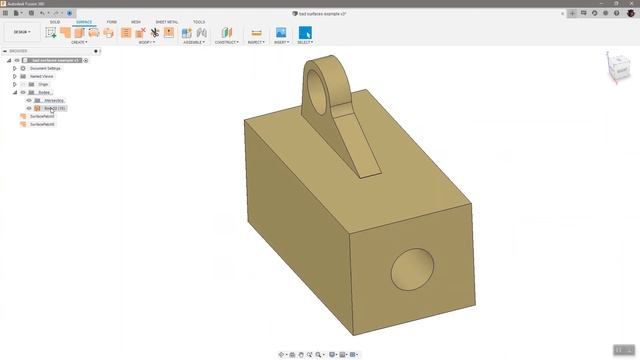Click the Undo arrow

pyautogui.click(x=42, y=13)
